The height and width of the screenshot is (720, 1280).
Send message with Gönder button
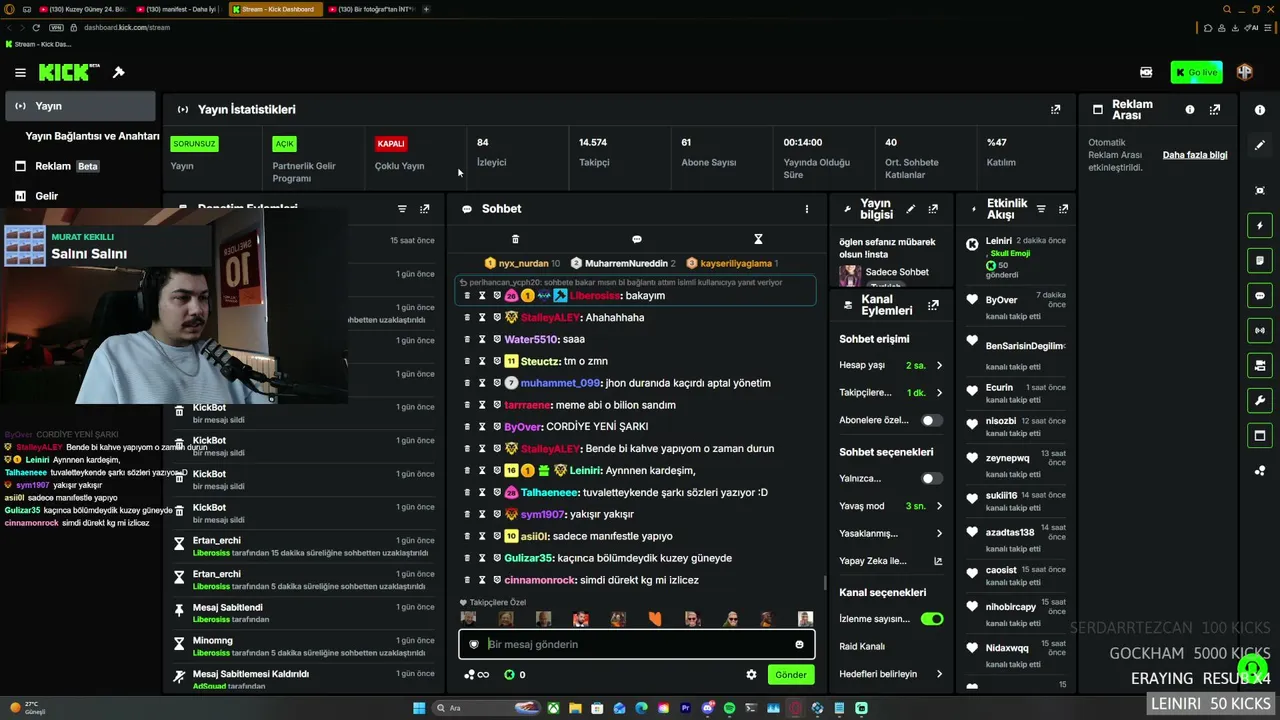[790, 675]
